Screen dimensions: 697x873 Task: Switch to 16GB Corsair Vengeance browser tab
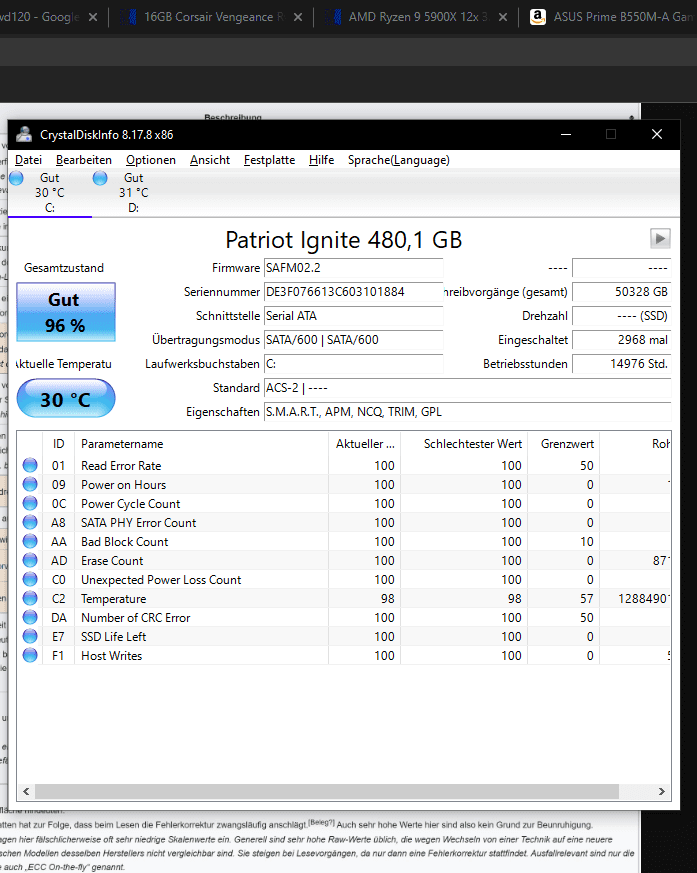[x=212, y=17]
